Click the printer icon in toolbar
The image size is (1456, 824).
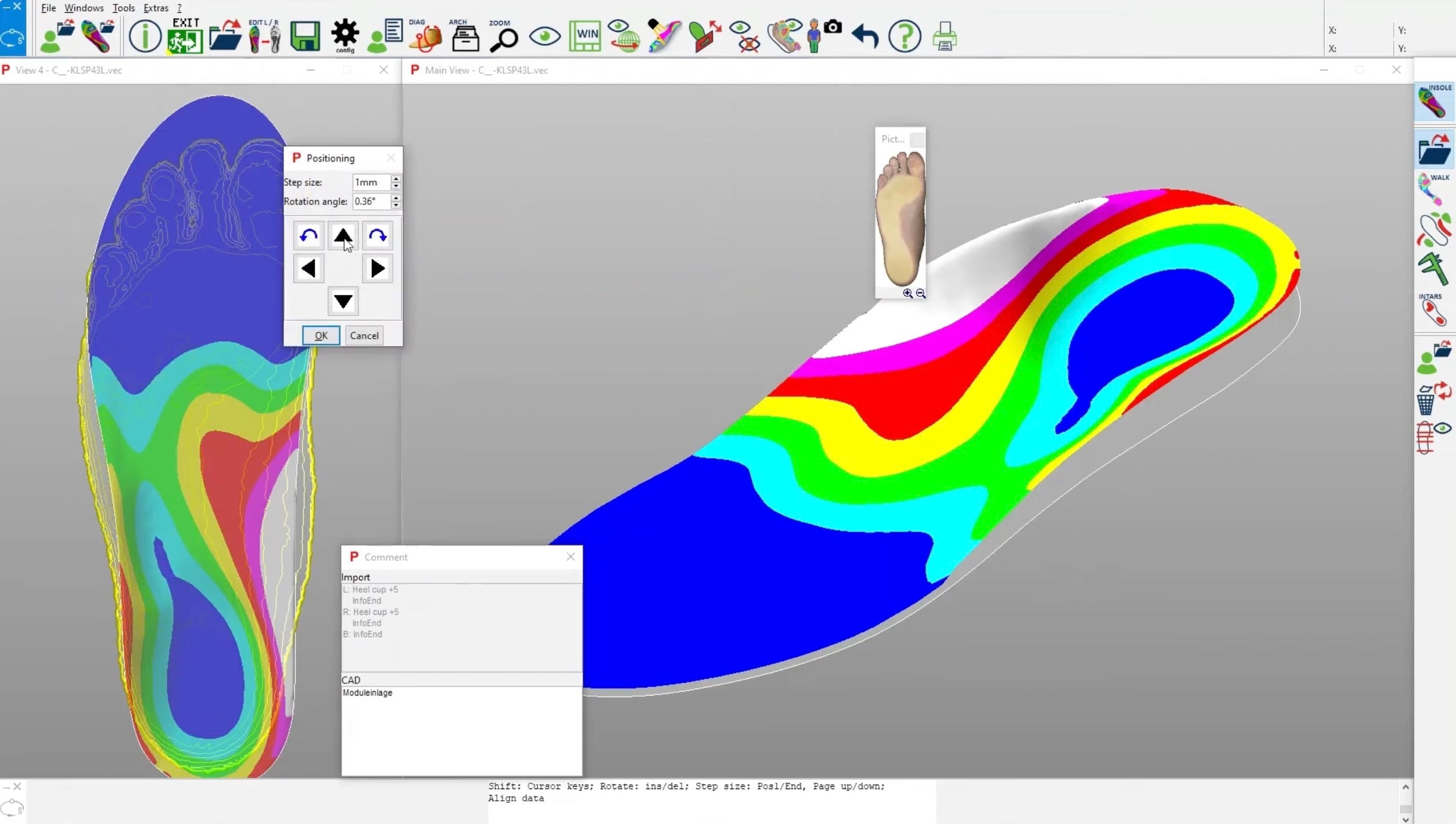[945, 37]
